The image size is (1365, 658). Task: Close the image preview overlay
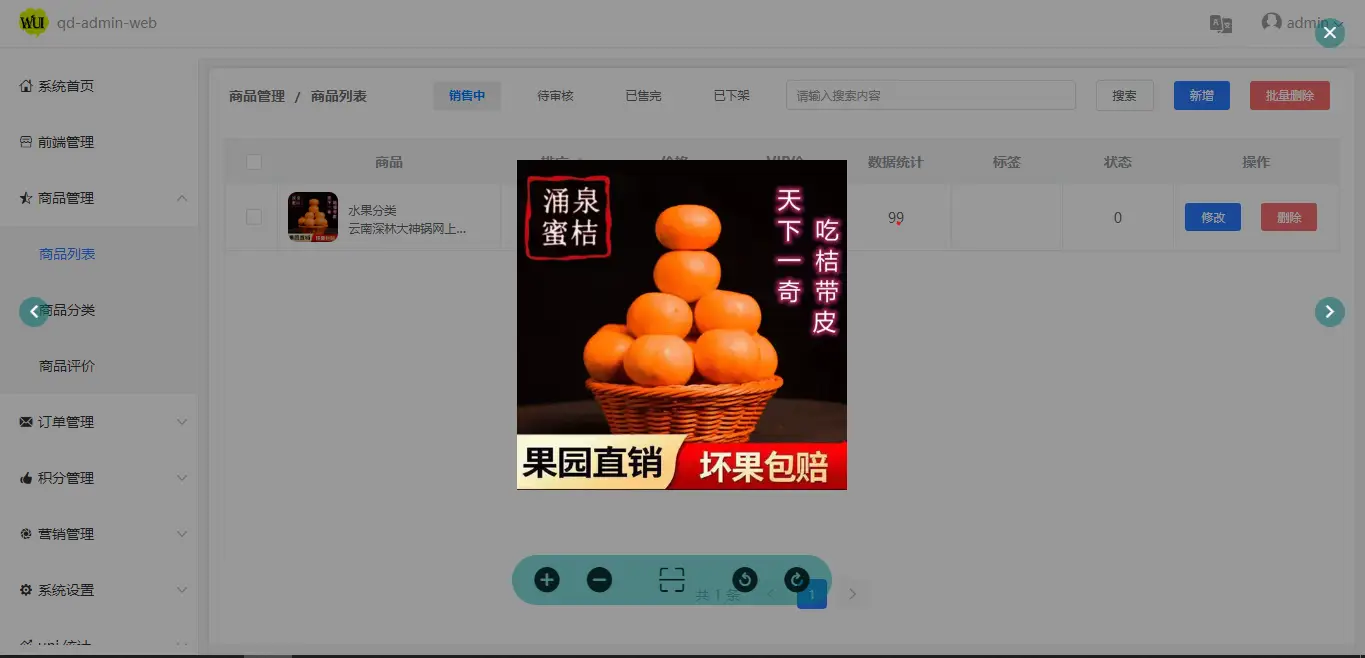pos(1329,34)
